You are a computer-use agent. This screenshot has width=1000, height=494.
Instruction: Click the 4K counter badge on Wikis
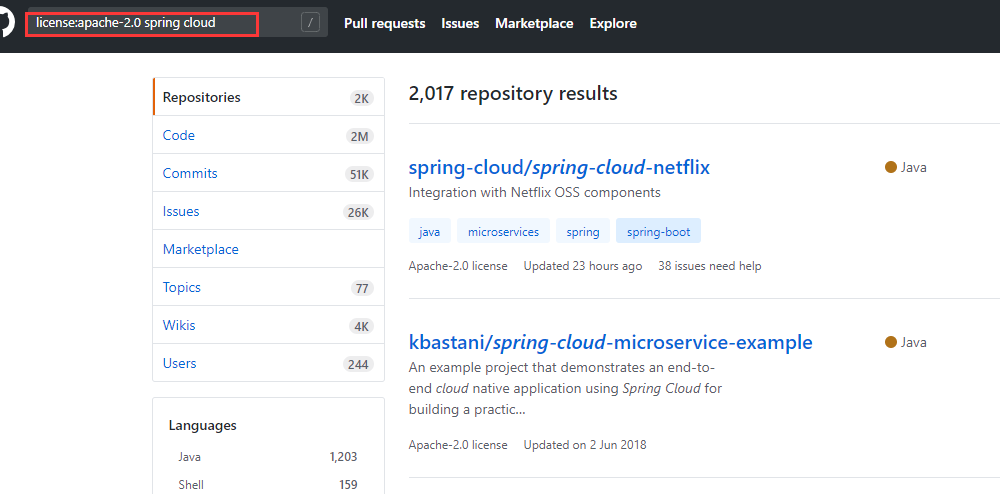tap(362, 326)
